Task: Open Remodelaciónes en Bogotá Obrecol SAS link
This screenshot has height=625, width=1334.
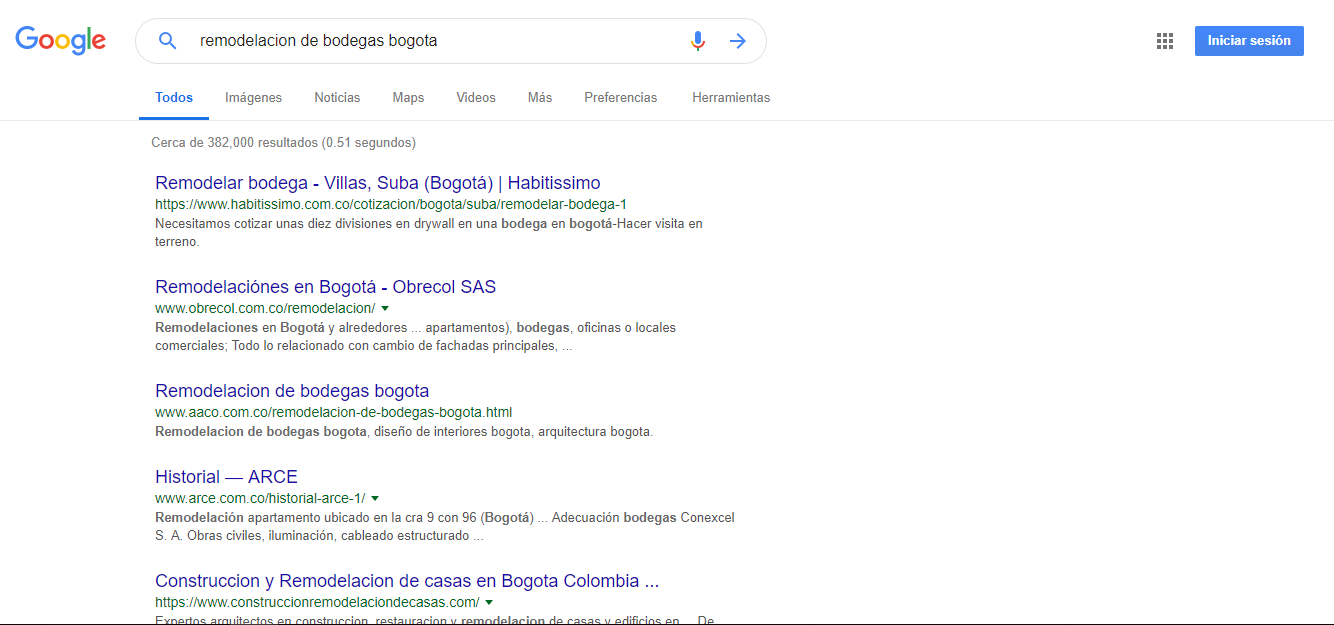Action: pos(325,287)
